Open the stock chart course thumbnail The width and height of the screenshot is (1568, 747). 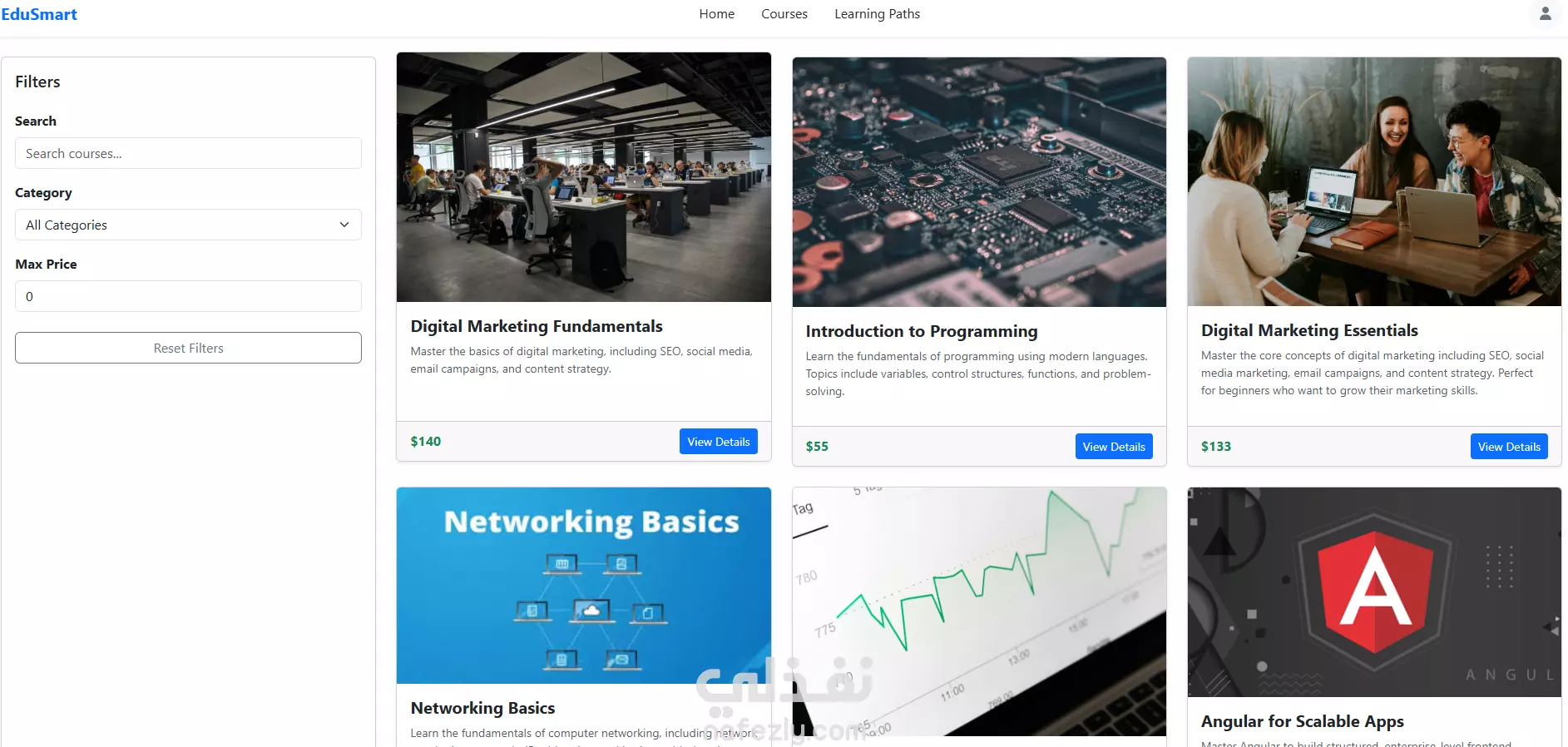click(x=979, y=611)
